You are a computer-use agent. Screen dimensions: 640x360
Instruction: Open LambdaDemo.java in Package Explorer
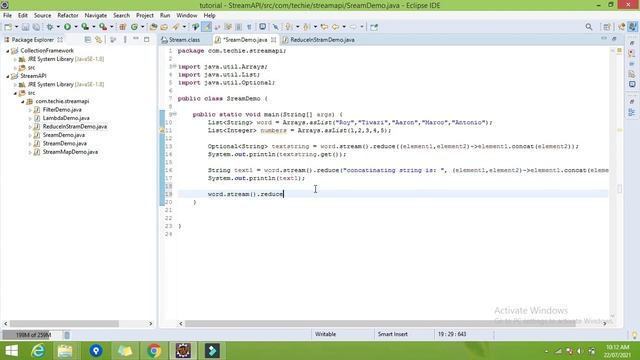click(x=66, y=118)
